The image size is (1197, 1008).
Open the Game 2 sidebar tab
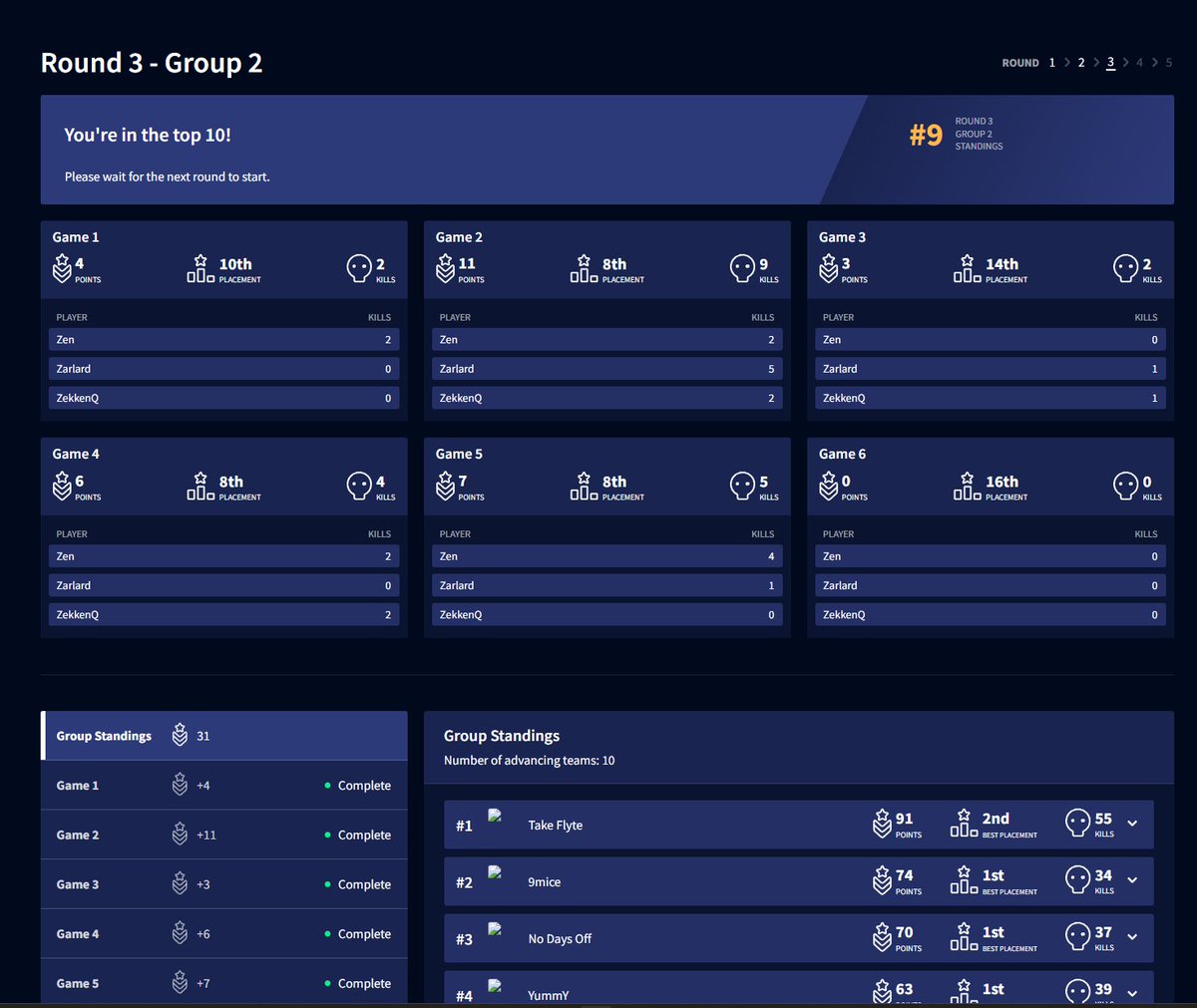tap(224, 835)
